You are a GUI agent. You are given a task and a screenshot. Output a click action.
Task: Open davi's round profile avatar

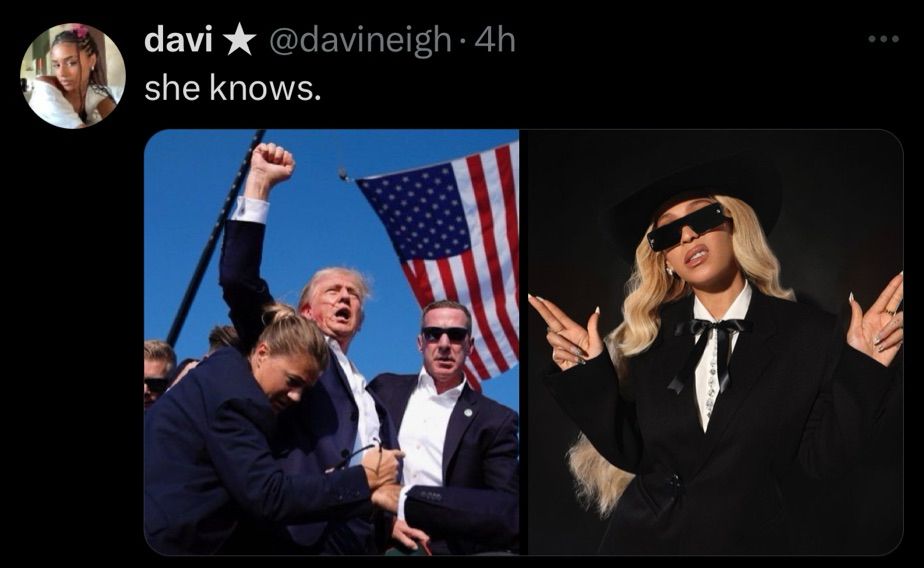click(72, 76)
